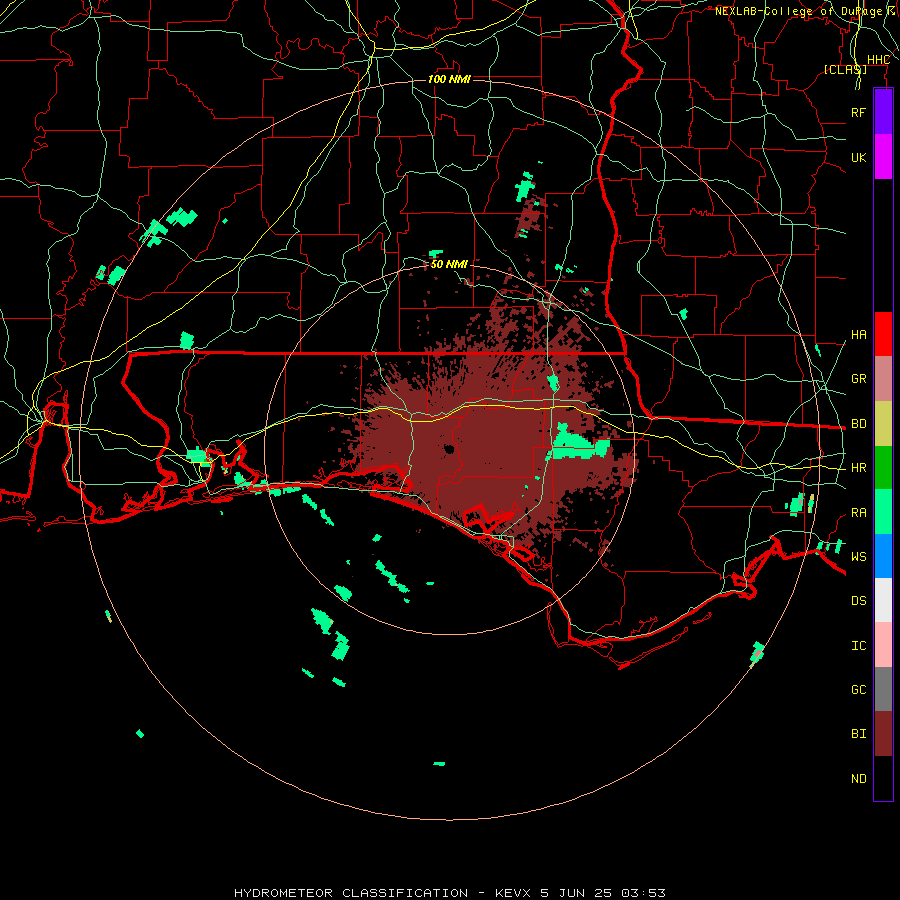
Task: Select the GC gray legend swatch
Action: click(x=883, y=689)
